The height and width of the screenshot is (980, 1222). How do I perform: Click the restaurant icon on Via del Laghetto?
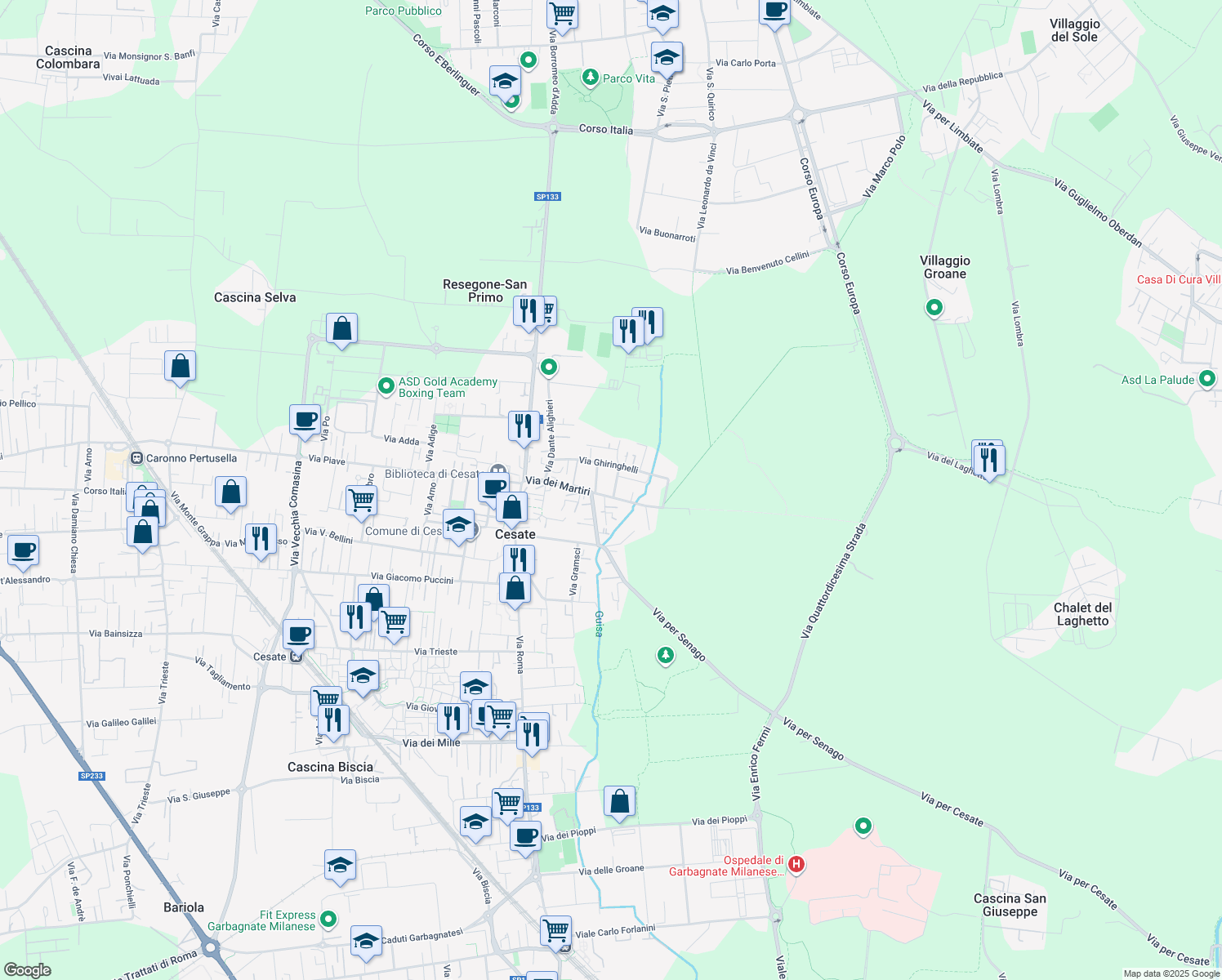(x=988, y=459)
